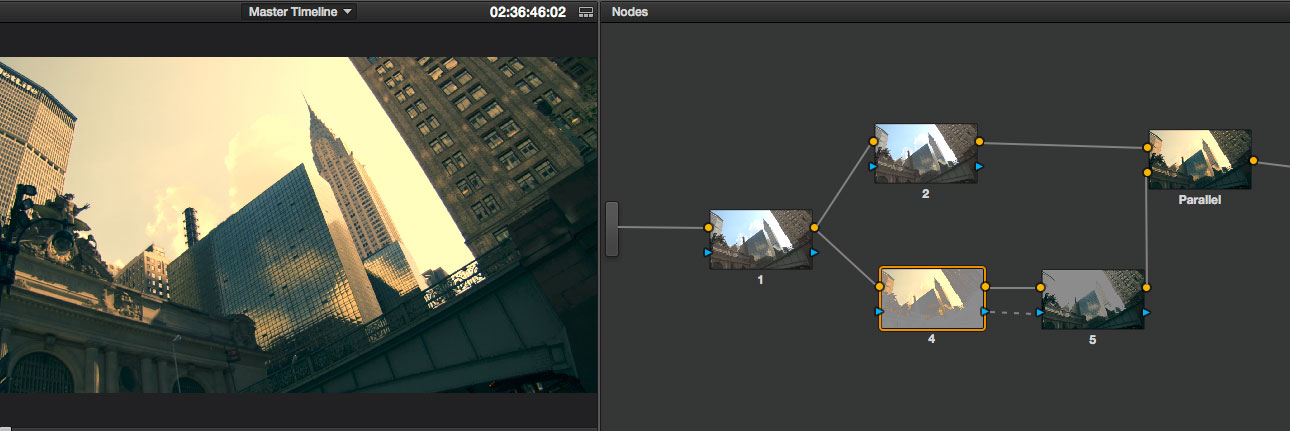Click node 5 orange RGB output connector
1290x431 pixels.
[1146, 288]
